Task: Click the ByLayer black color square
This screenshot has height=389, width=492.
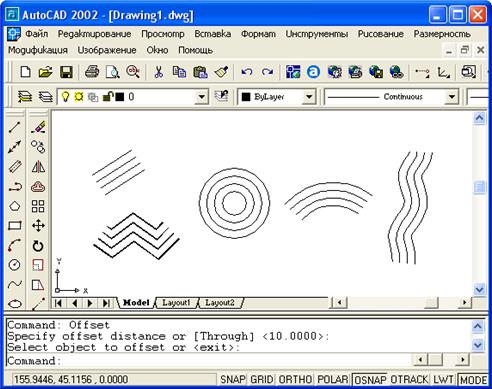Action: (246, 97)
